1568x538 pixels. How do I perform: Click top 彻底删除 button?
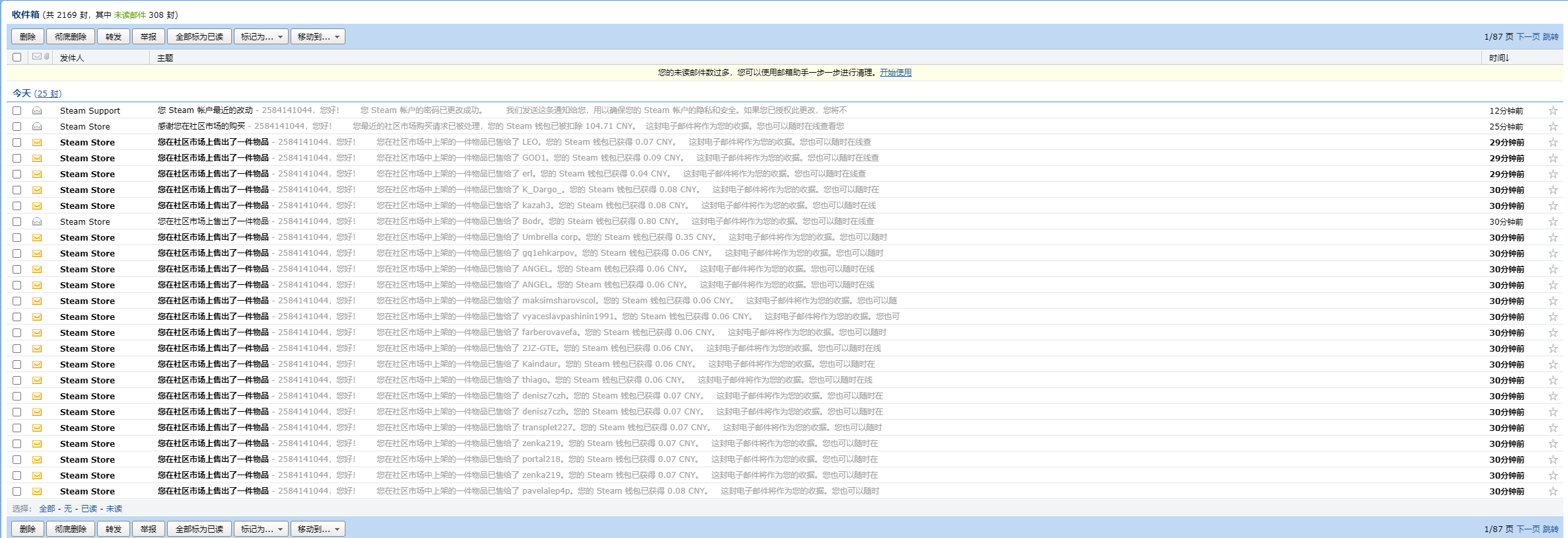click(x=71, y=37)
